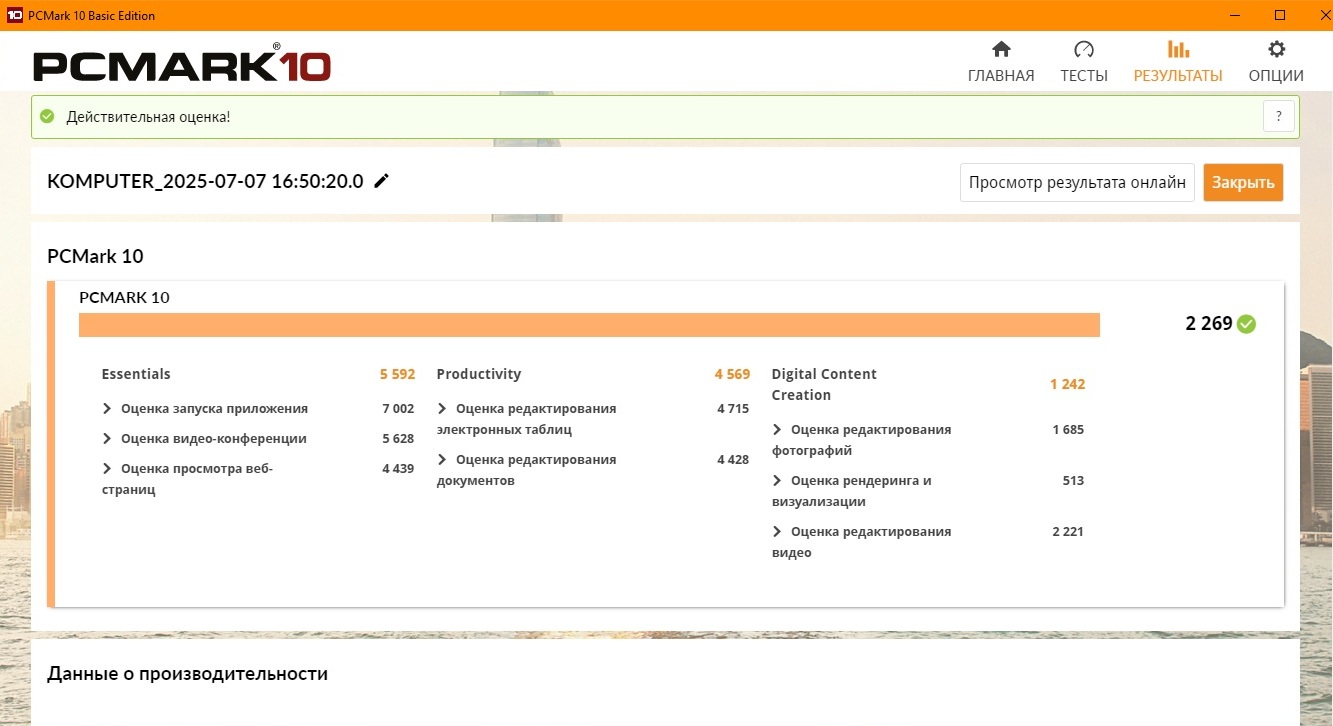Click the green valid-score check icon in banner

47,117
